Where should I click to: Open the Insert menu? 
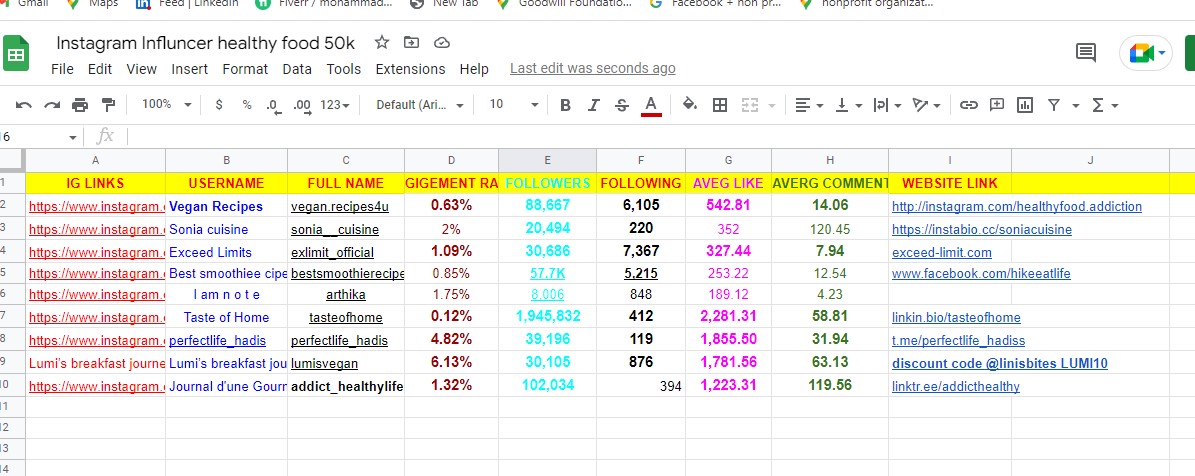(190, 69)
